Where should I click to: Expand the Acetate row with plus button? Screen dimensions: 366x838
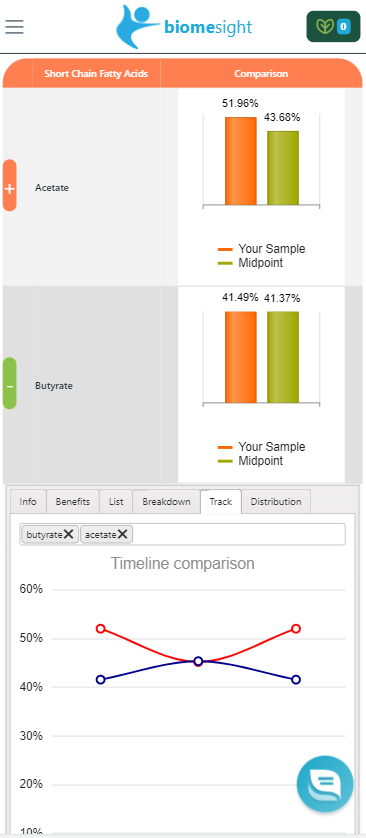click(x=10, y=185)
